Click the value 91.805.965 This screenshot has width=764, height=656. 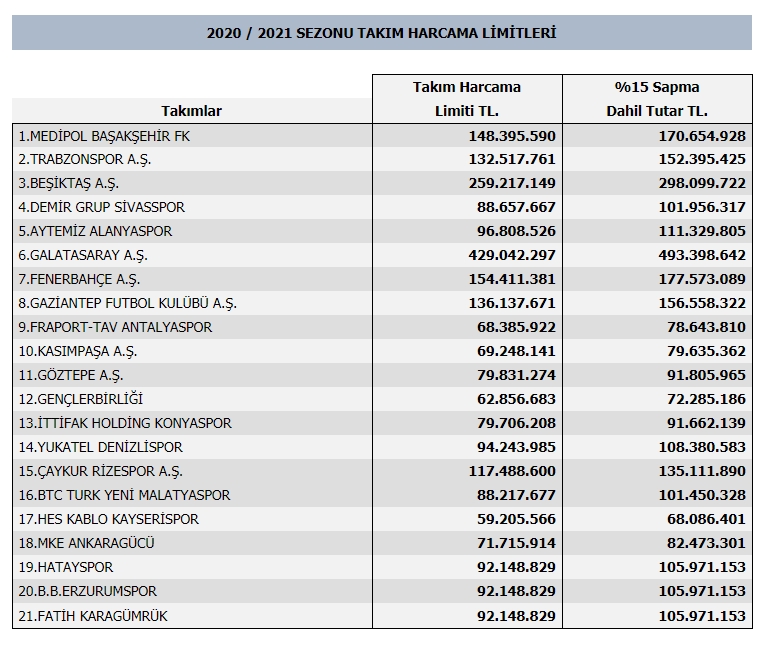tap(706, 375)
